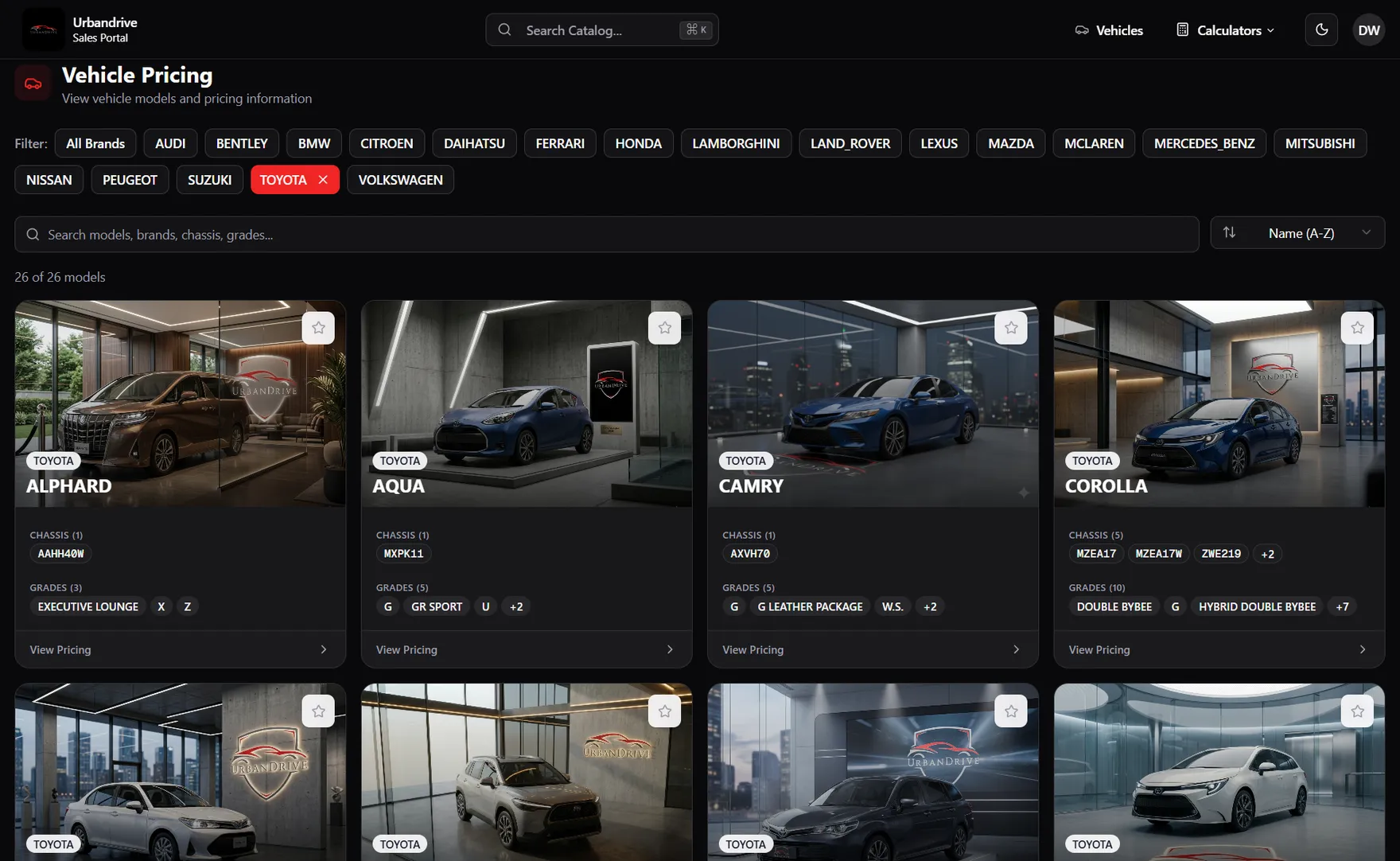Click the G LEATHER PACKAGE grade tag
This screenshot has width=1400, height=861.
coord(810,606)
